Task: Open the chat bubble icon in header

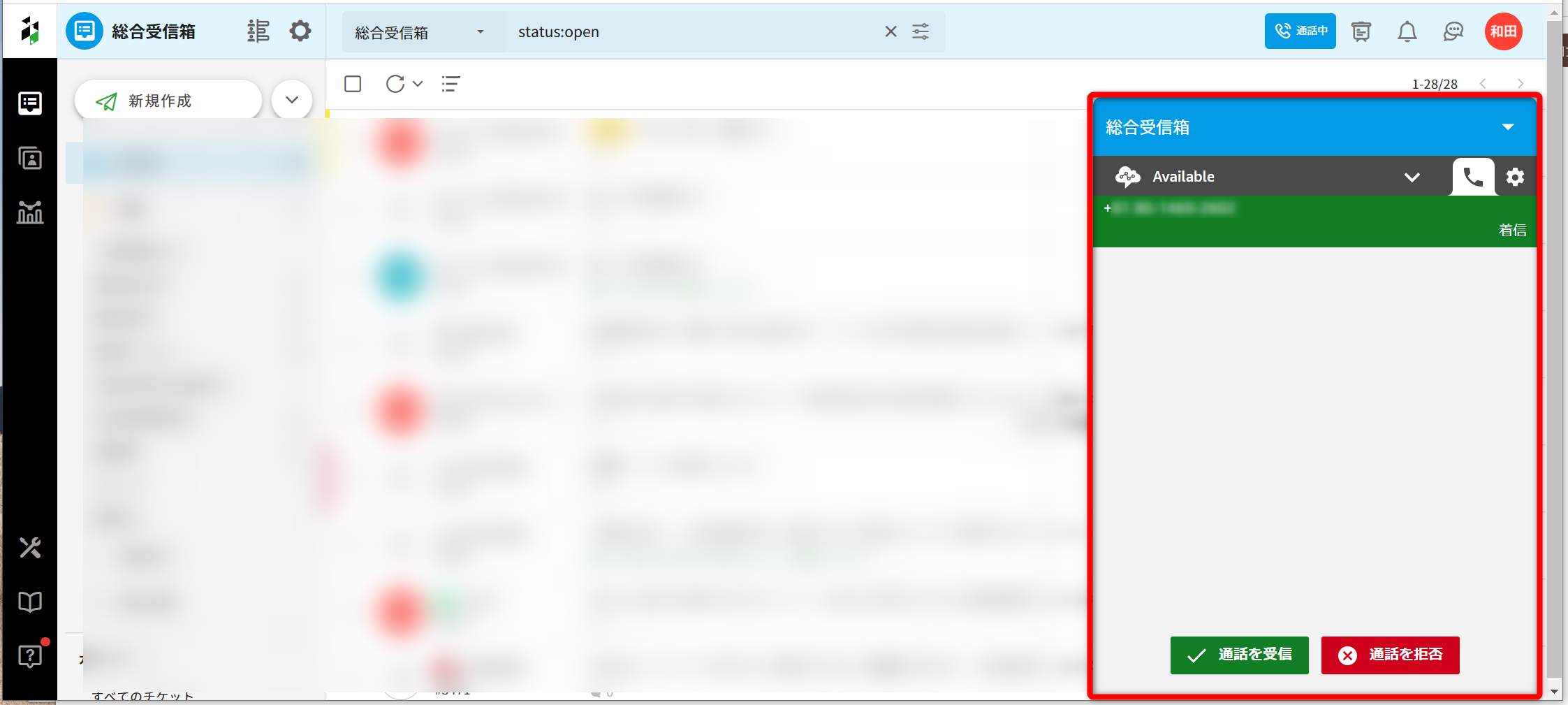Action: [x=1453, y=31]
